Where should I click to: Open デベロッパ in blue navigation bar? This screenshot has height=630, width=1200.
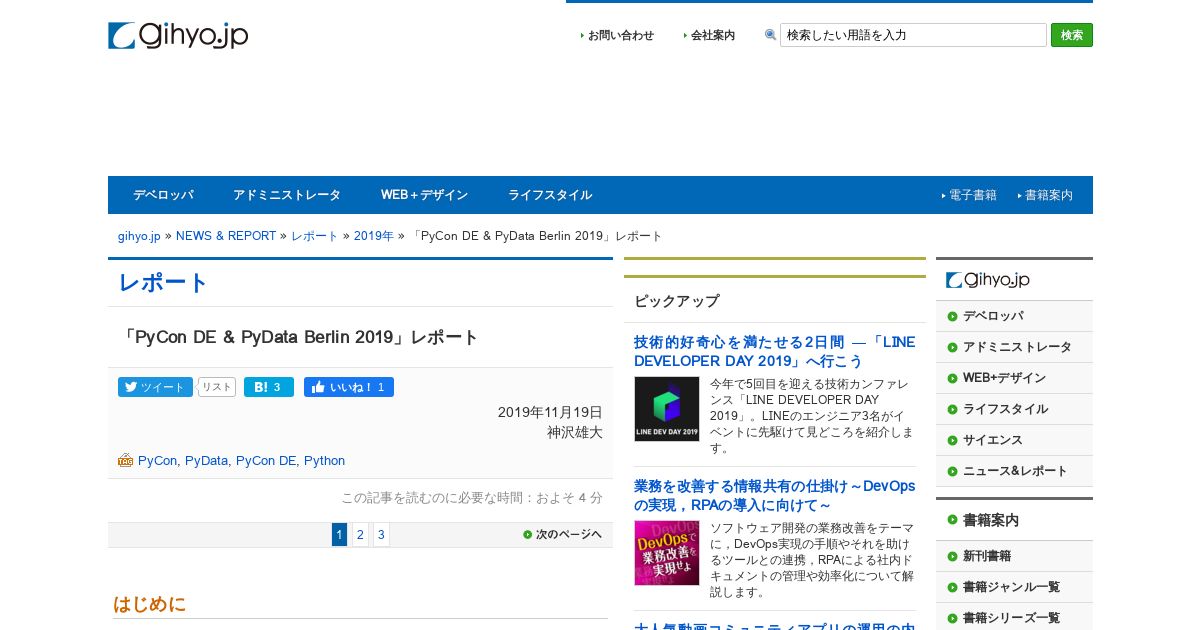click(x=163, y=195)
